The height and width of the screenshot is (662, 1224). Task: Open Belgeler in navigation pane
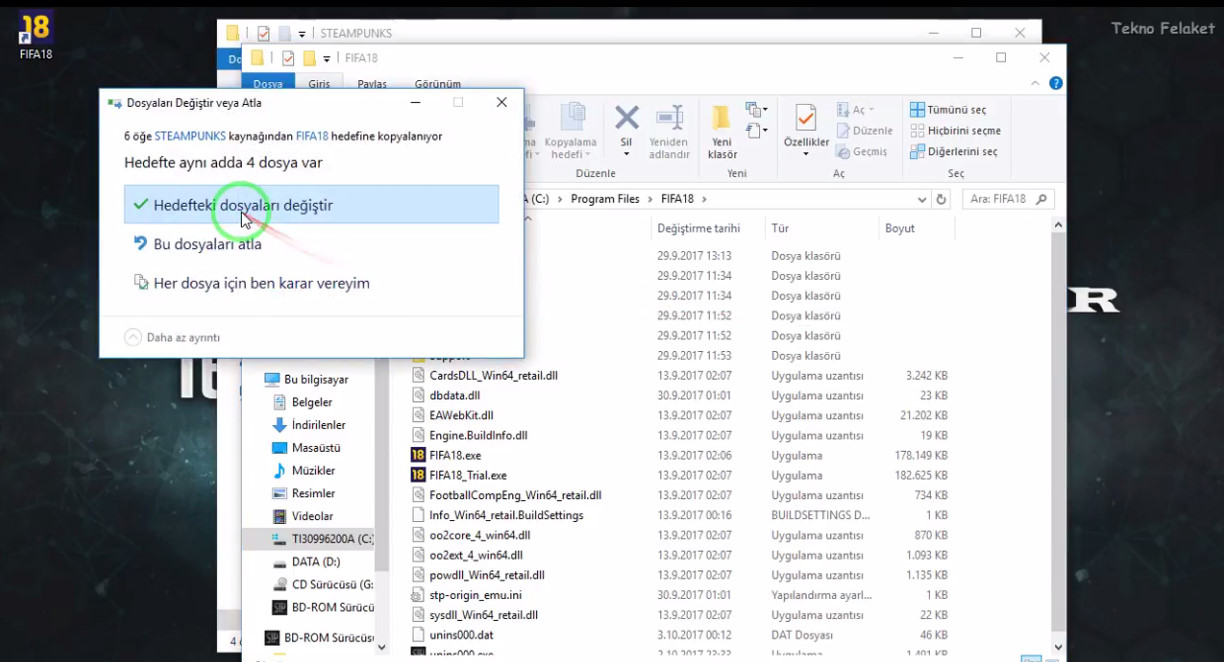(x=303, y=402)
